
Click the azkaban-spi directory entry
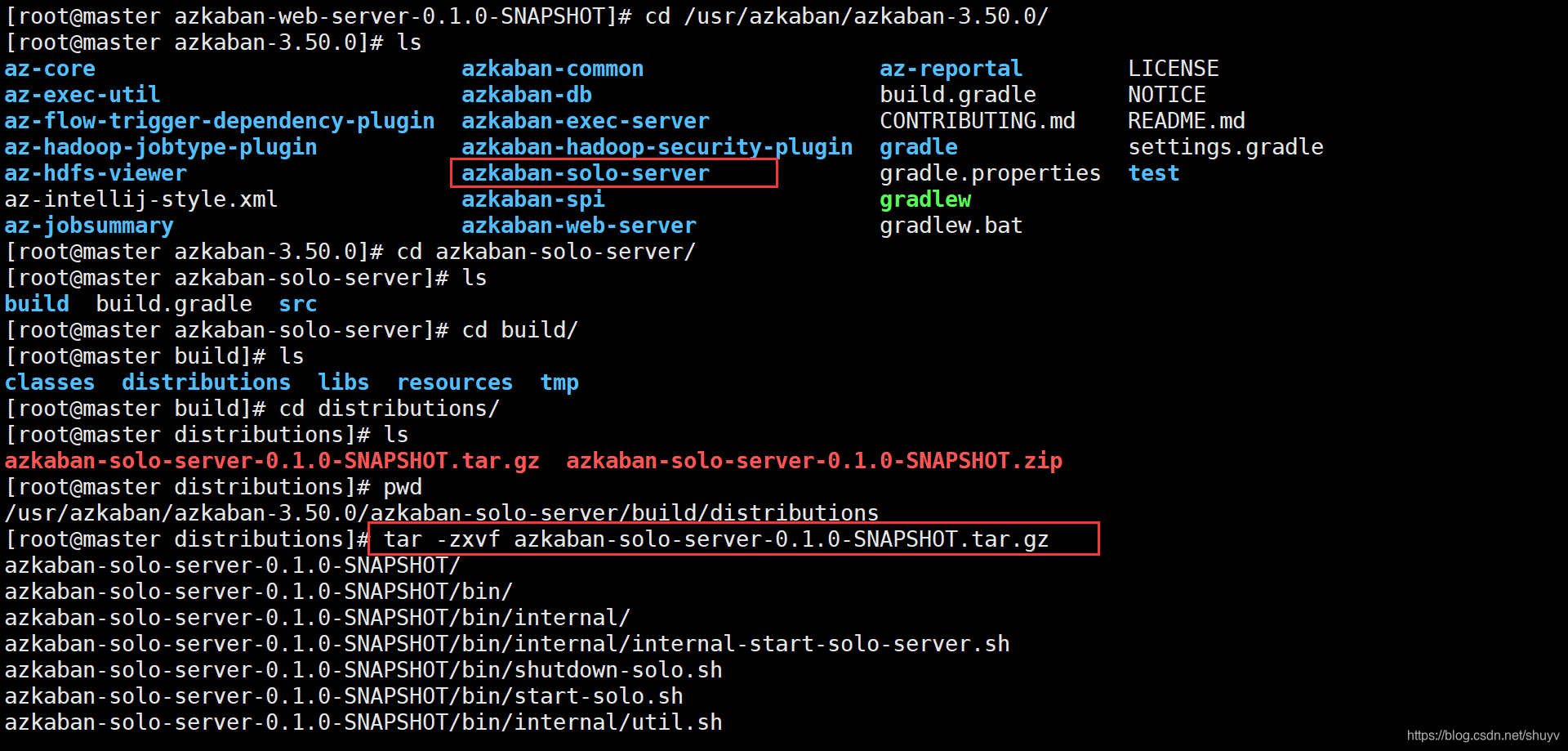pos(533,199)
